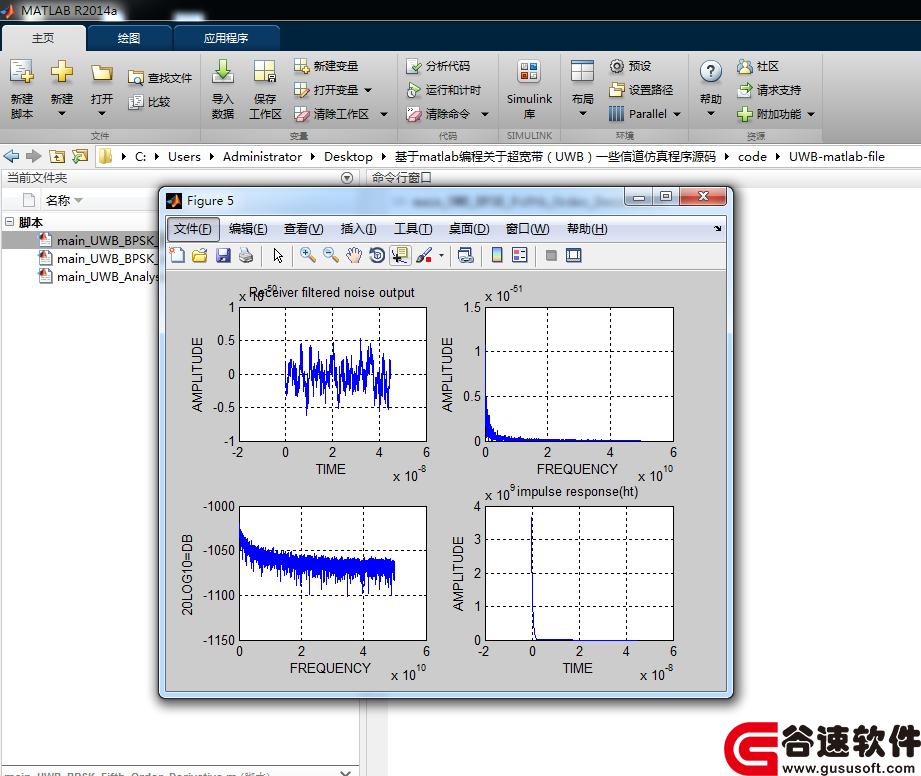Click the forward arrow in address bar
Image resolution: width=921 pixels, height=776 pixels.
[33, 156]
